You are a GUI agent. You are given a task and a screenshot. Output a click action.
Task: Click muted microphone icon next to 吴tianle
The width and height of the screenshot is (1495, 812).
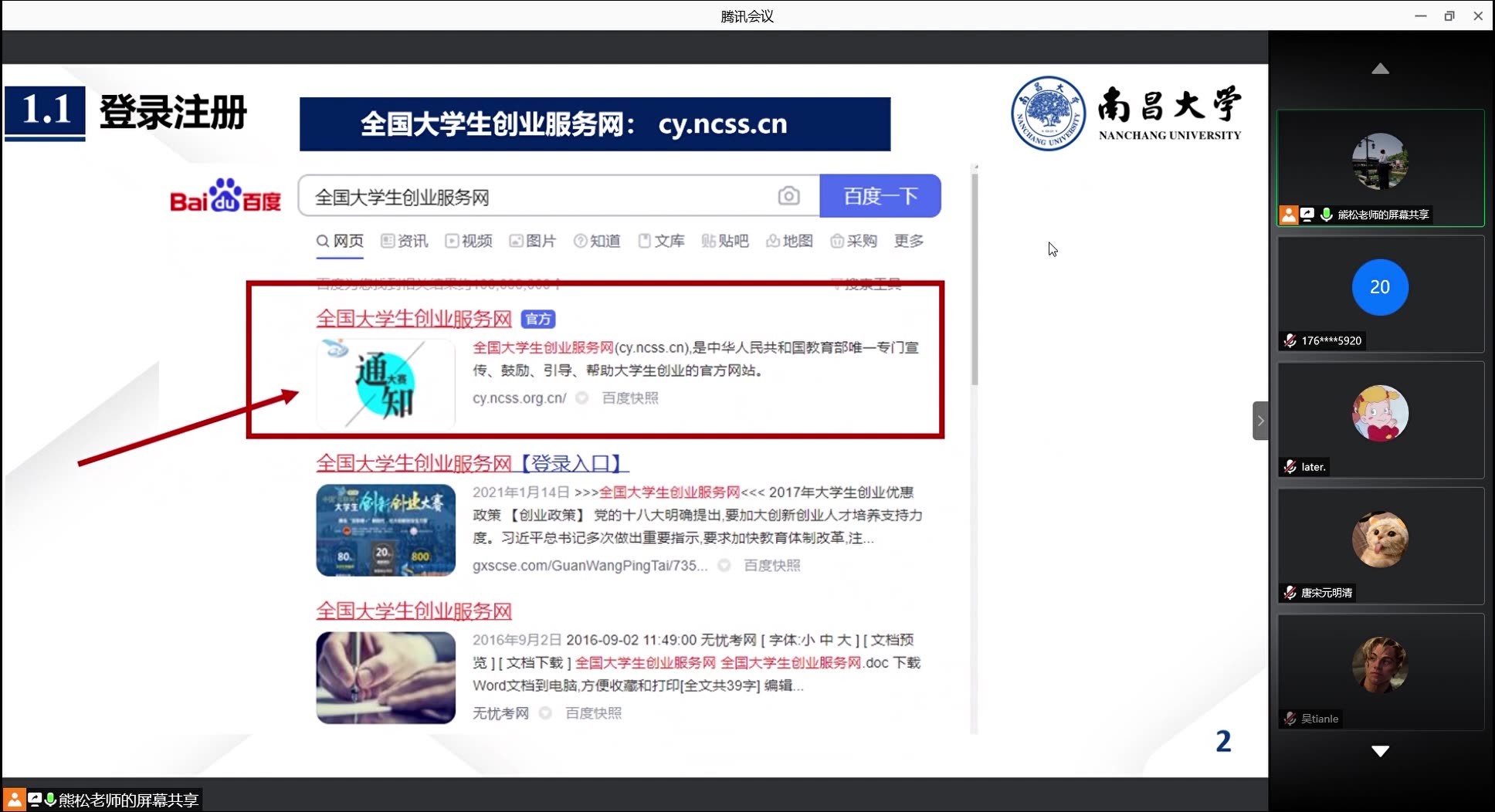coord(1290,718)
